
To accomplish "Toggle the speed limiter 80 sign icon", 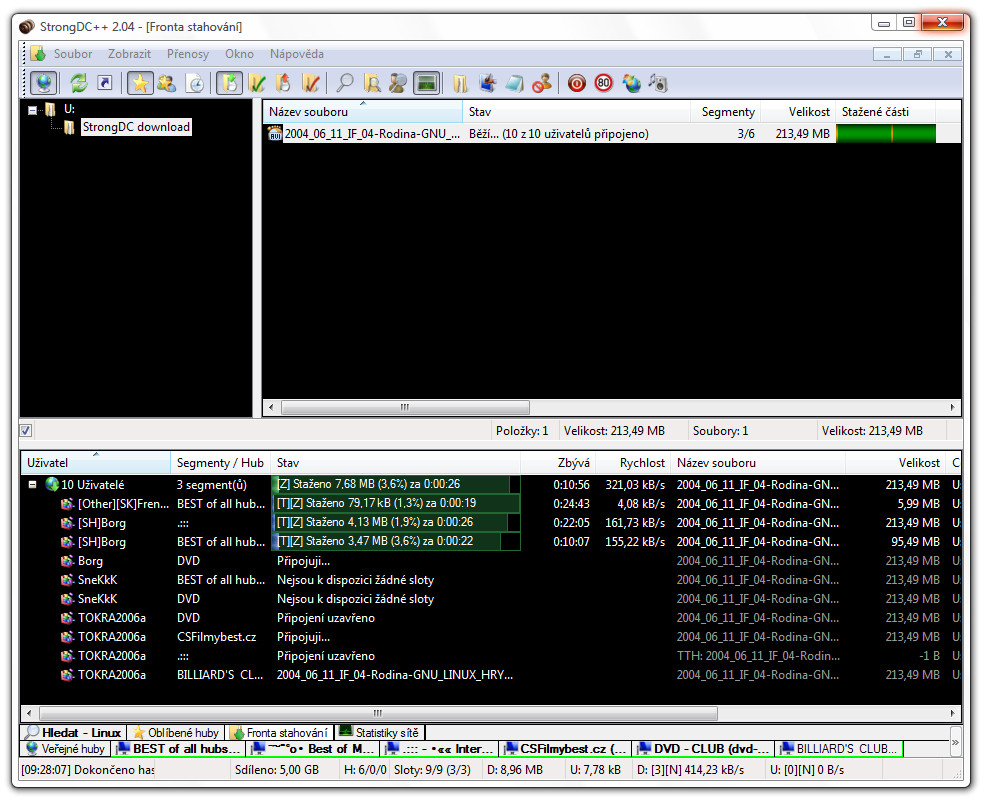I will [x=603, y=83].
